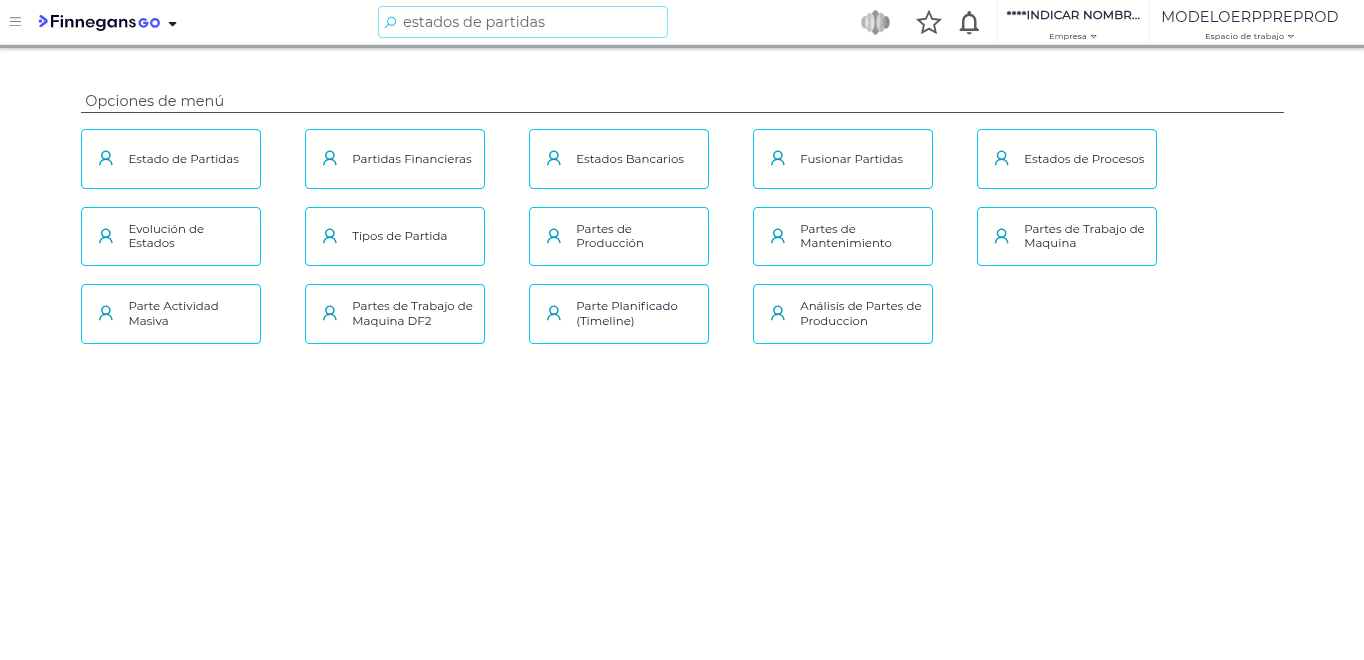Click the search field containing estados de partidas
This screenshot has height=660, width=1364.
coord(530,22)
